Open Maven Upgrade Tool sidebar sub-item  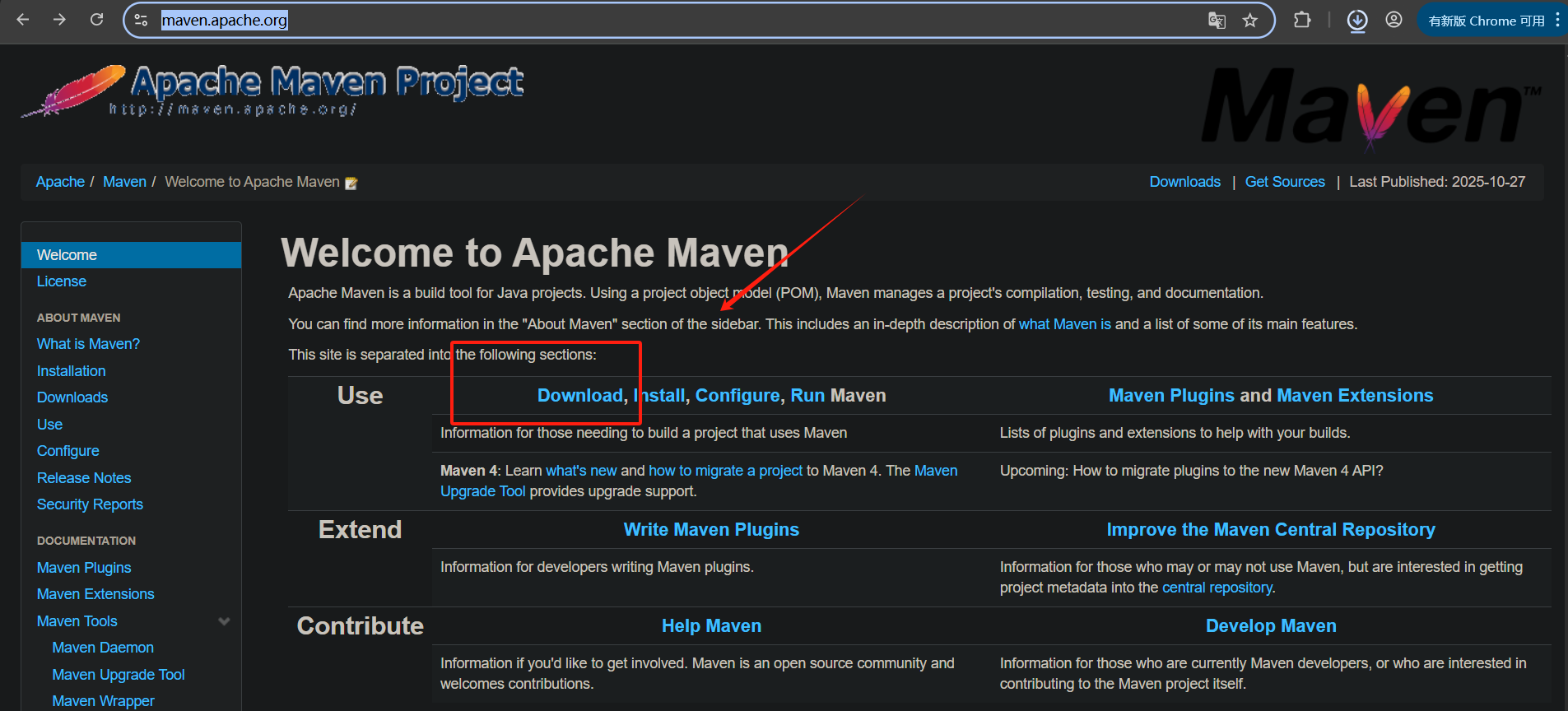pos(118,675)
